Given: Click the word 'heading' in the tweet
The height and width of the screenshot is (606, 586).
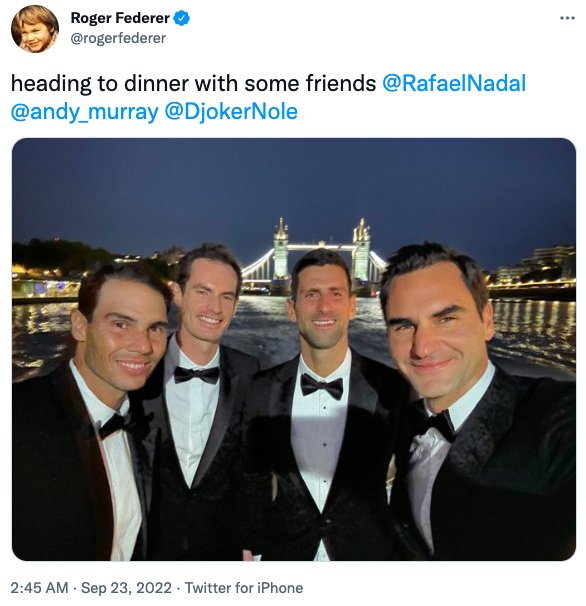Looking at the screenshot, I should pyautogui.click(x=51, y=85).
